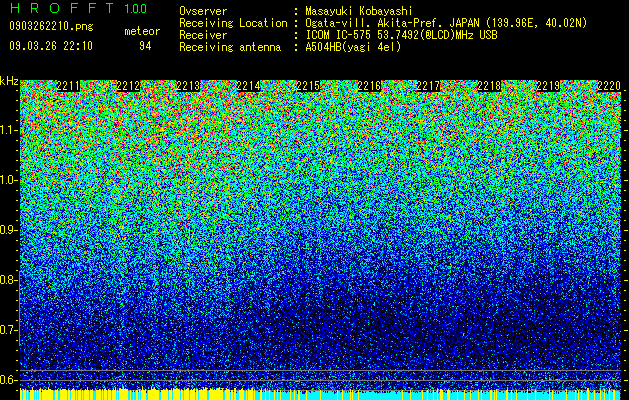The width and height of the screenshot is (629, 400).
Task: Click the 1.1 kHz axis label
Action: click(x=8, y=130)
